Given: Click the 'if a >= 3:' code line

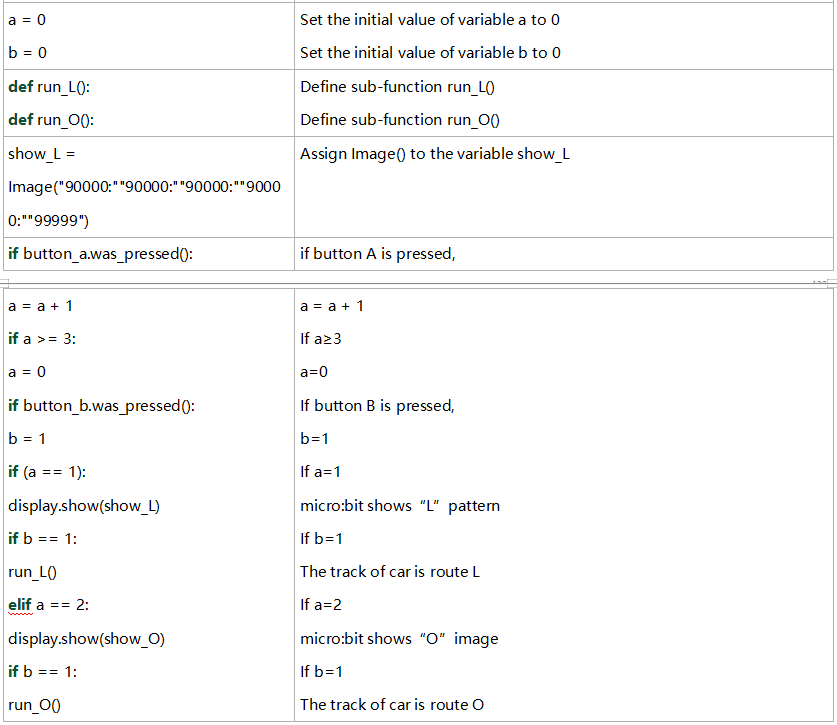Looking at the screenshot, I should coord(42,338).
